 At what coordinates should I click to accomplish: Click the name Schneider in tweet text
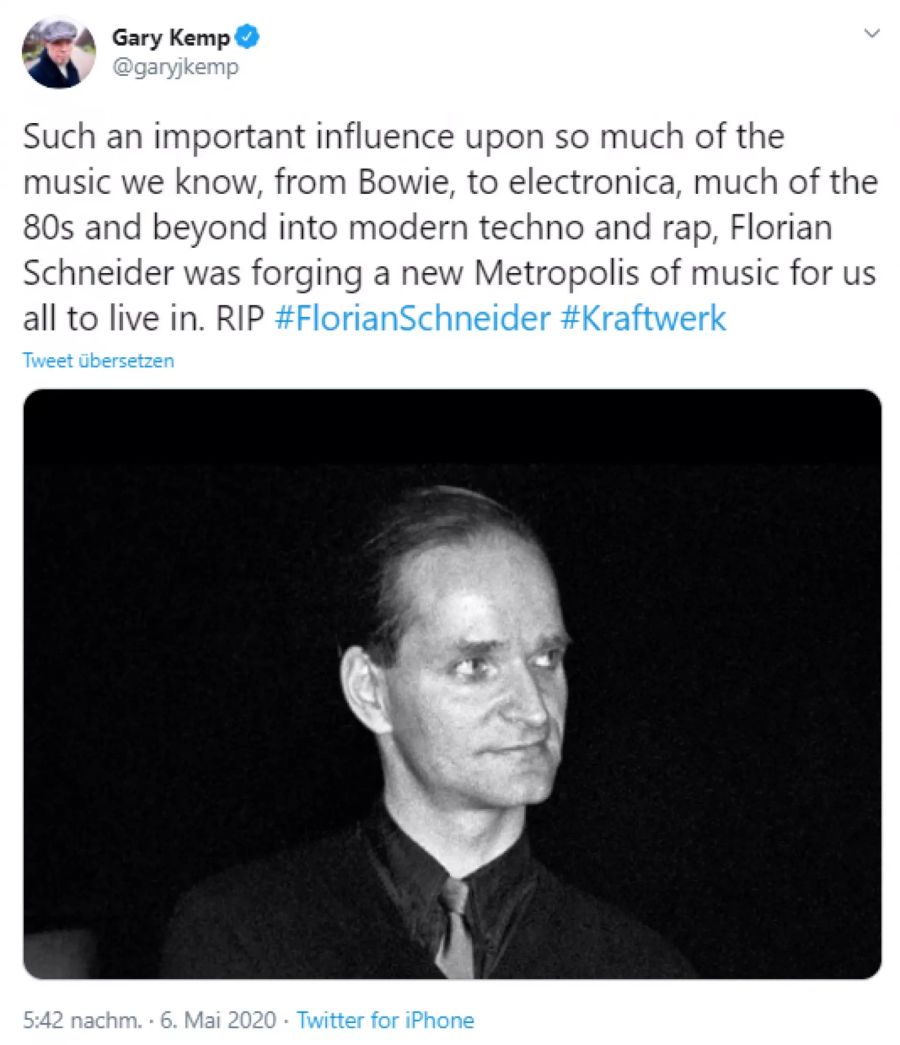102,273
